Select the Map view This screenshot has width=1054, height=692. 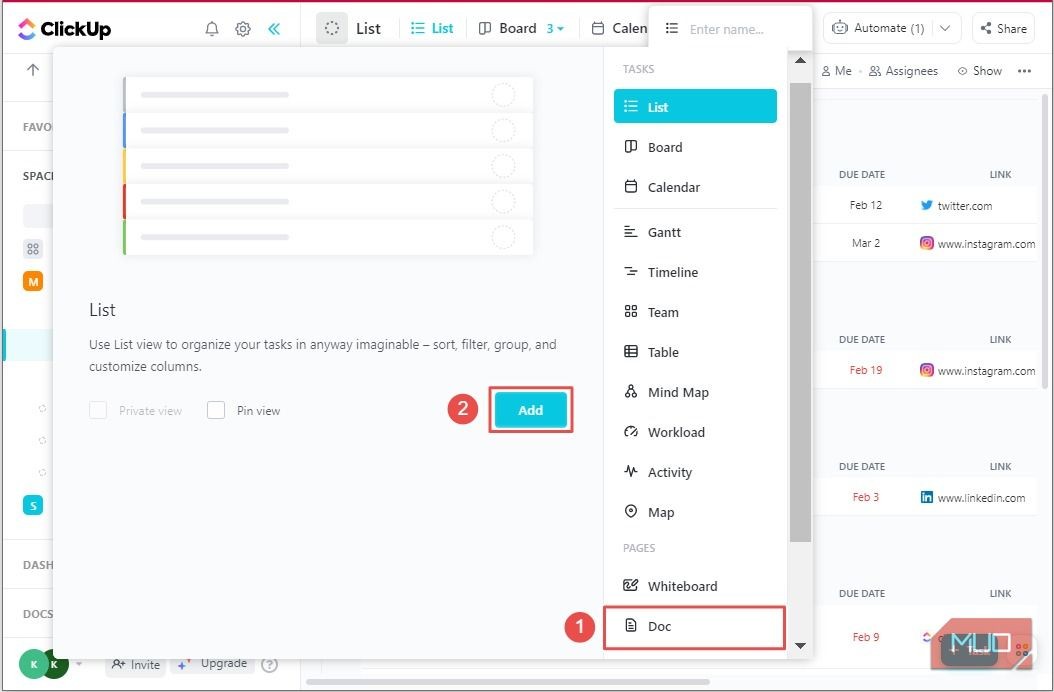pyautogui.click(x=695, y=512)
